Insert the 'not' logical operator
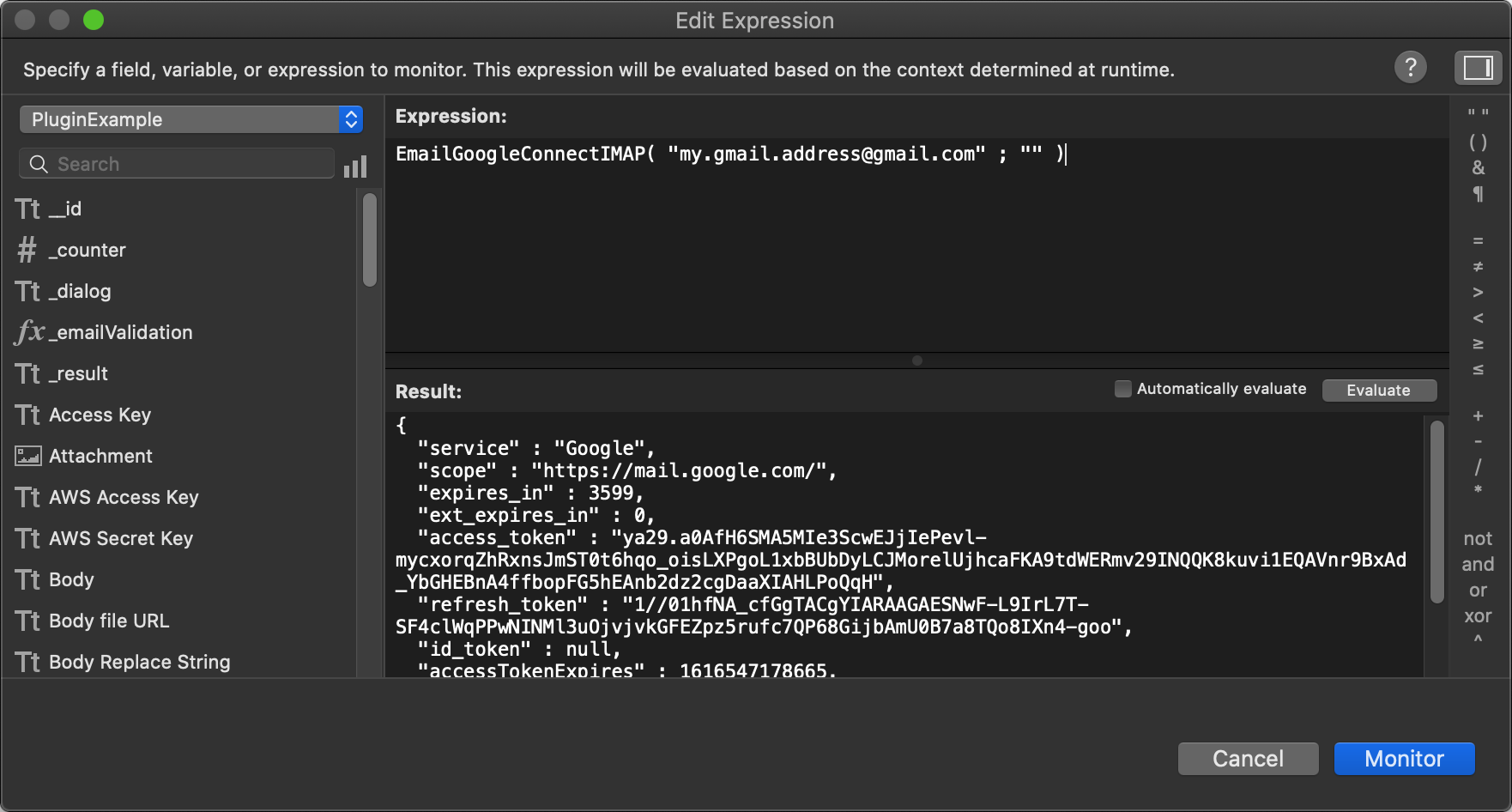 click(x=1478, y=539)
